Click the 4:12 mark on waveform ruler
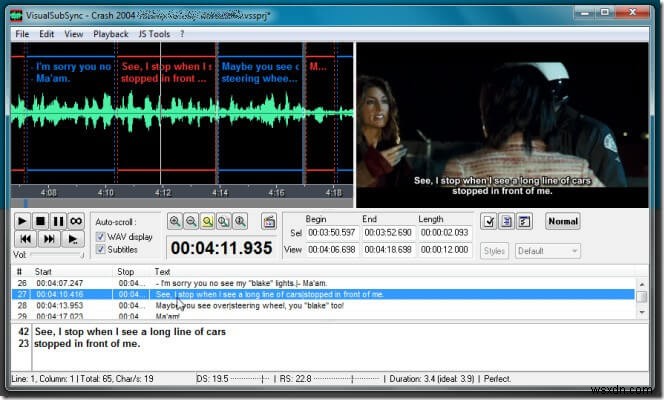 pos(163,193)
